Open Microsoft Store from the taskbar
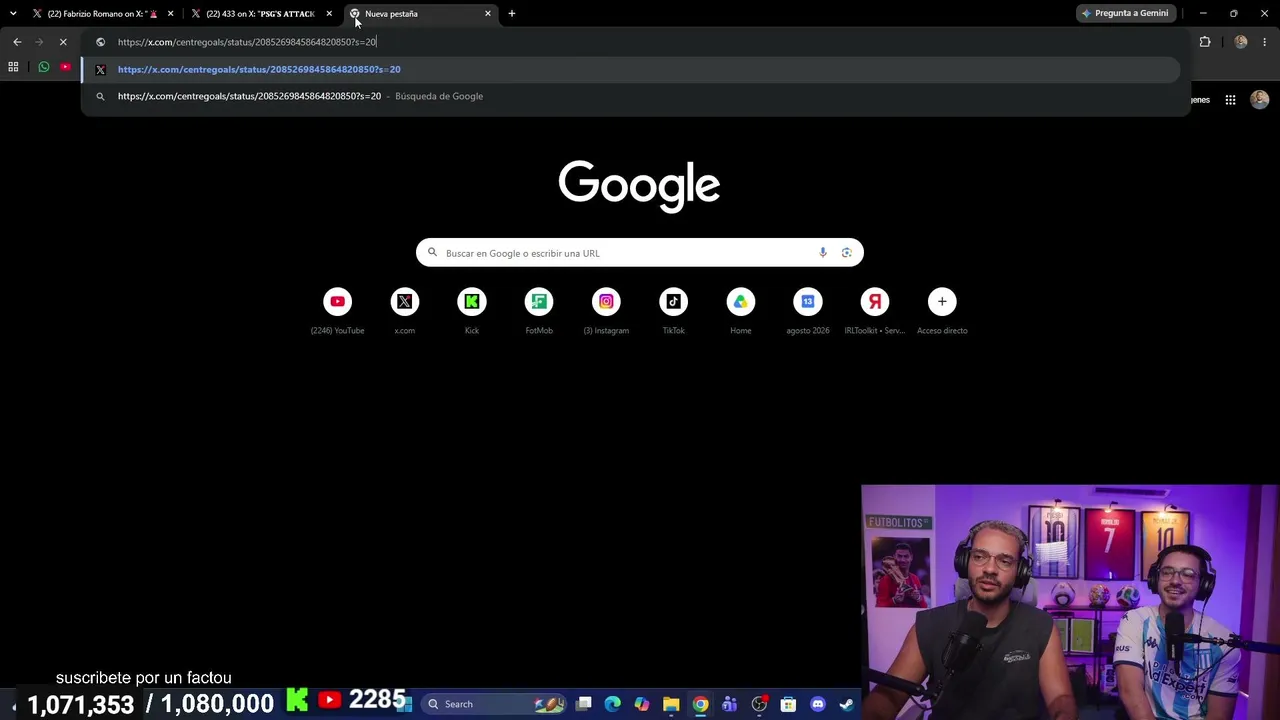The width and height of the screenshot is (1280, 720). (788, 704)
